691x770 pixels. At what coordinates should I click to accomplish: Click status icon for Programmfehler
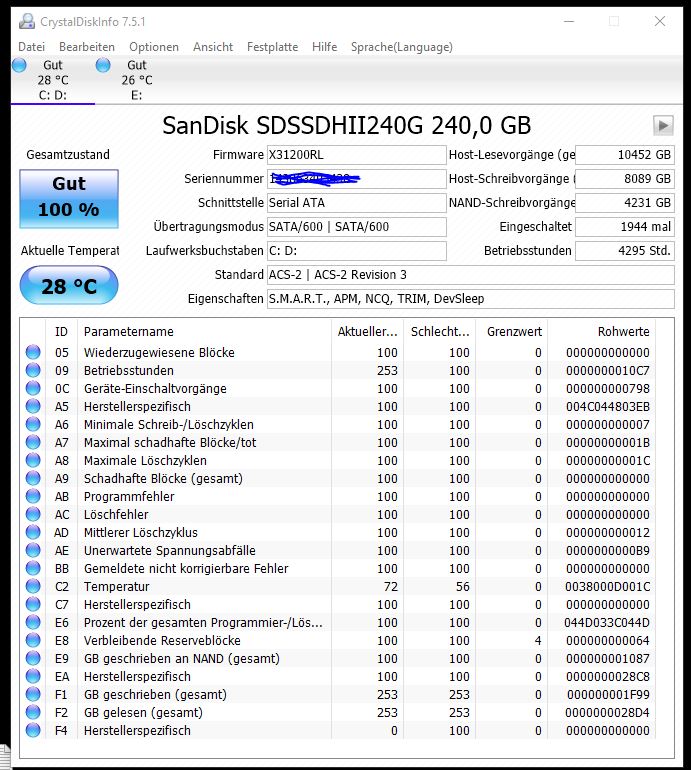(x=33, y=496)
